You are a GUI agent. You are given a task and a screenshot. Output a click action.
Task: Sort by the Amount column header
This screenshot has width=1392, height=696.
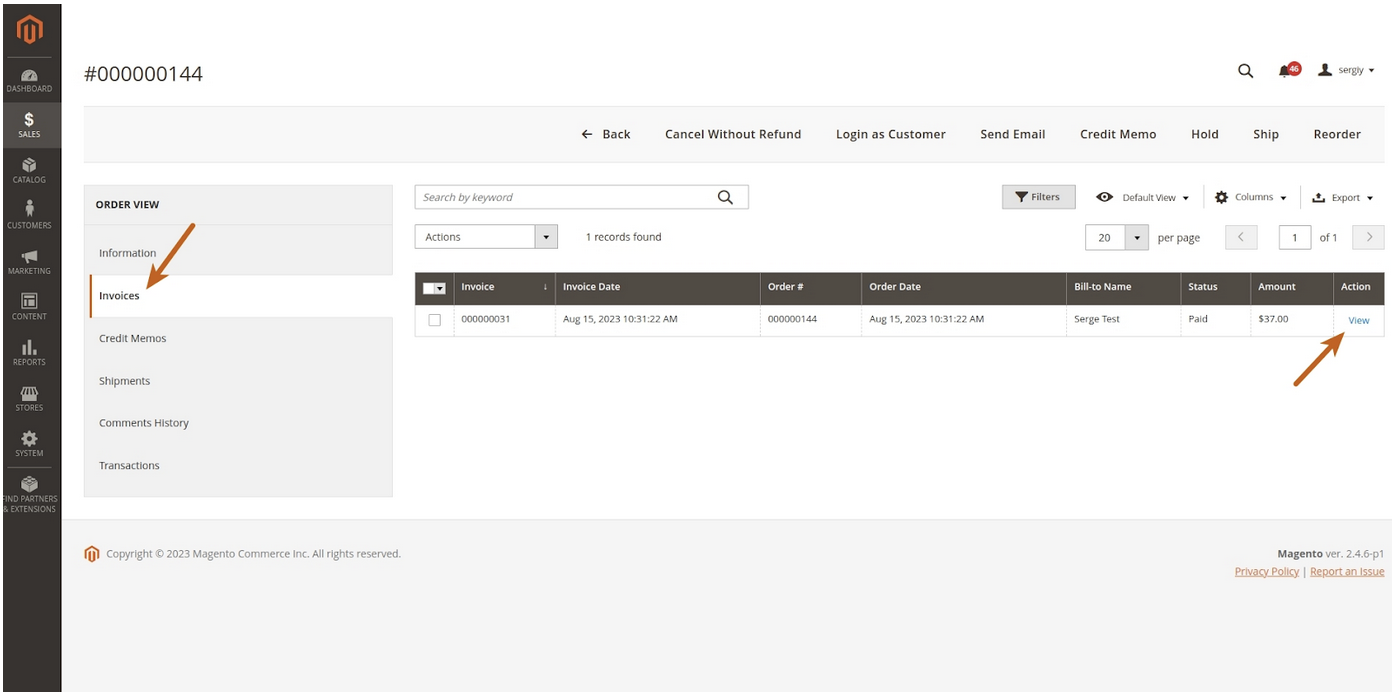[1291, 288]
